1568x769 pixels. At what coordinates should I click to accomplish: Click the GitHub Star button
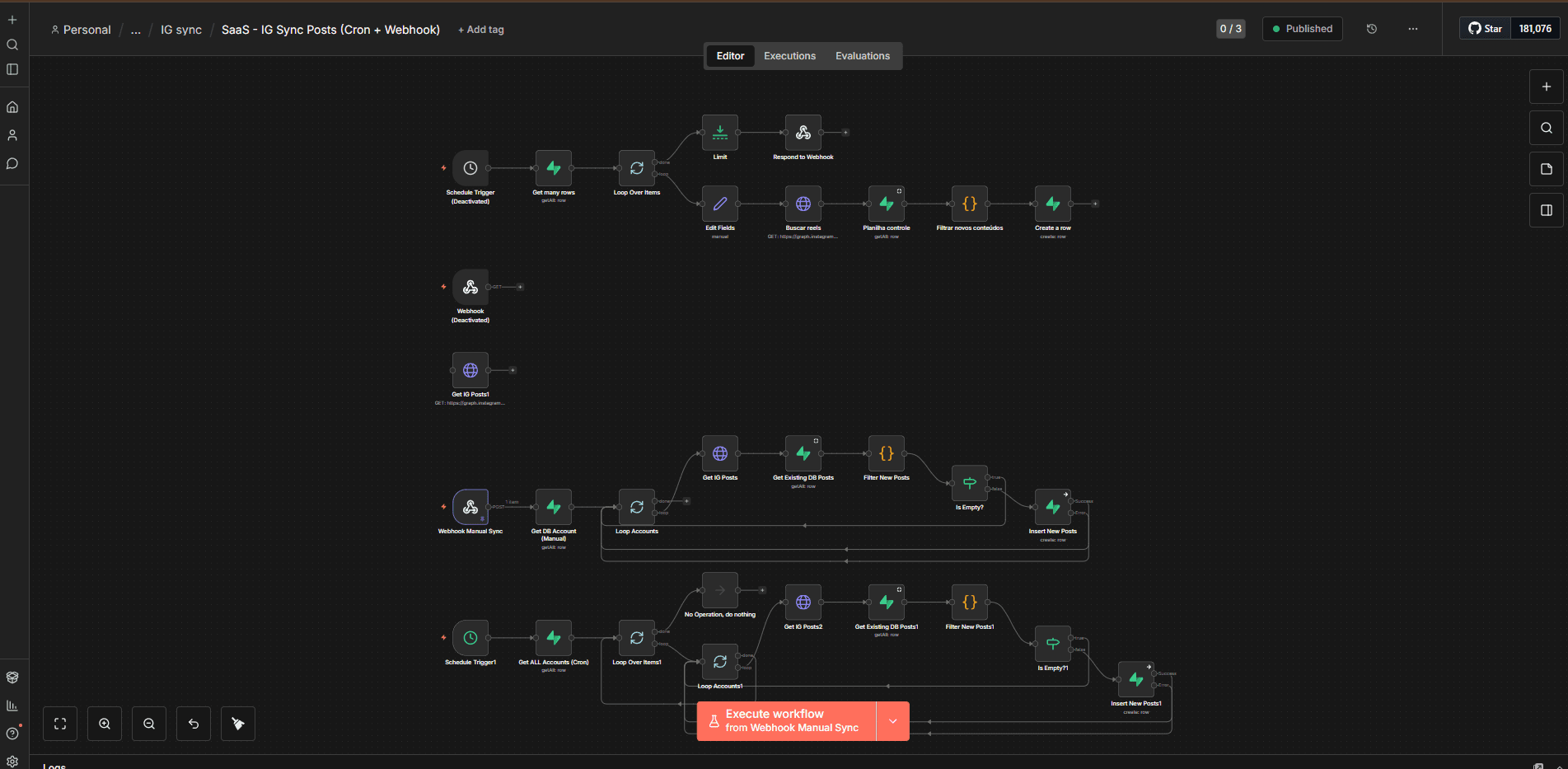[x=1486, y=29]
